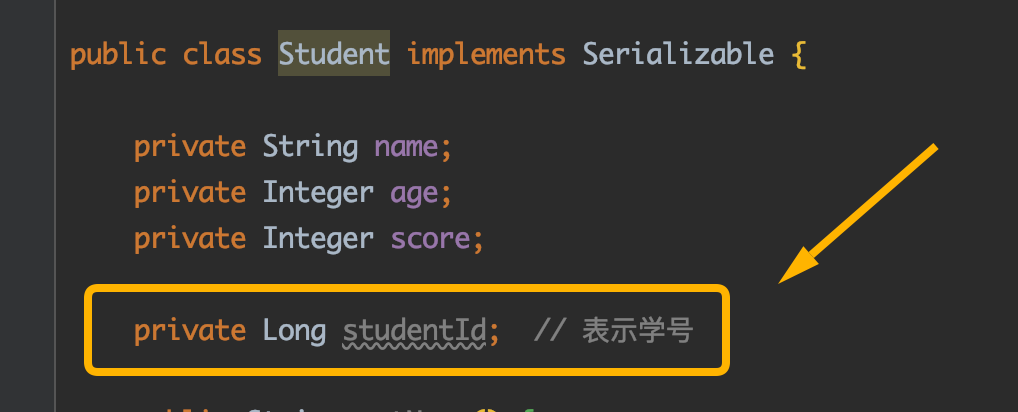Click the name field identifier
Image resolution: width=1018 pixels, height=412 pixels.
click(406, 147)
